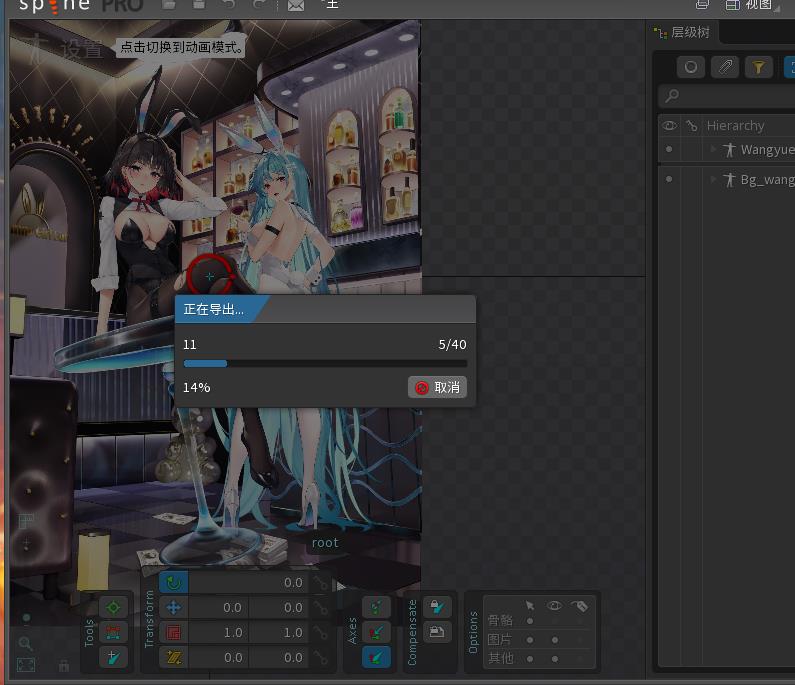
Task: Select the Rotate transform tool
Action: (173, 583)
